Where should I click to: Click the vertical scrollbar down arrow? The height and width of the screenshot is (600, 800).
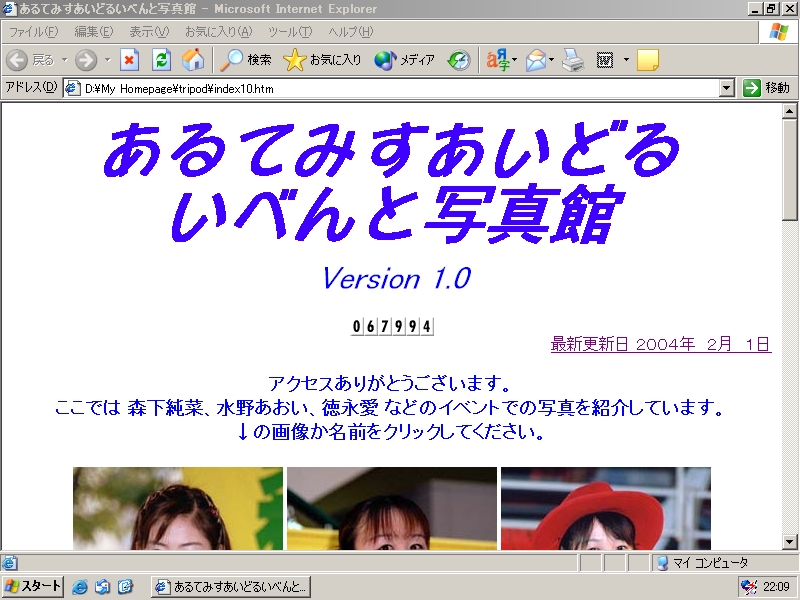pos(789,542)
